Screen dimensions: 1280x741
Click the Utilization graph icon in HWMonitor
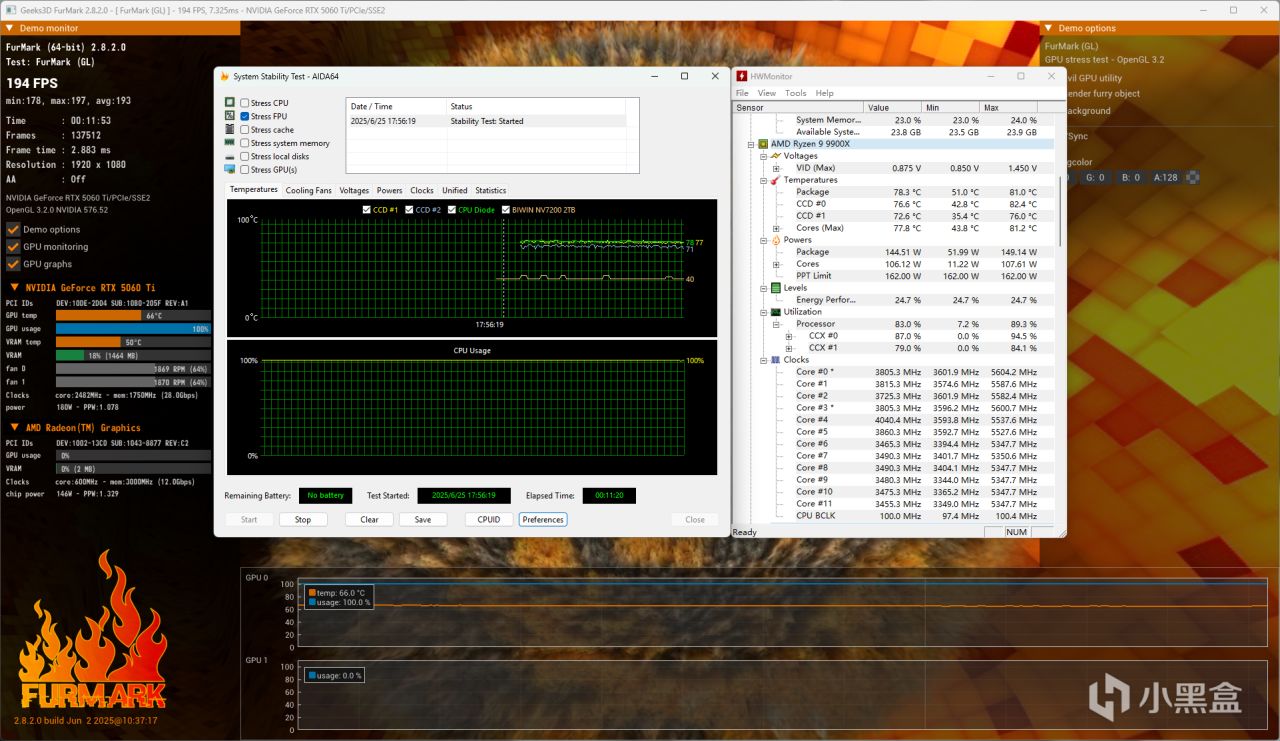[x=775, y=312]
